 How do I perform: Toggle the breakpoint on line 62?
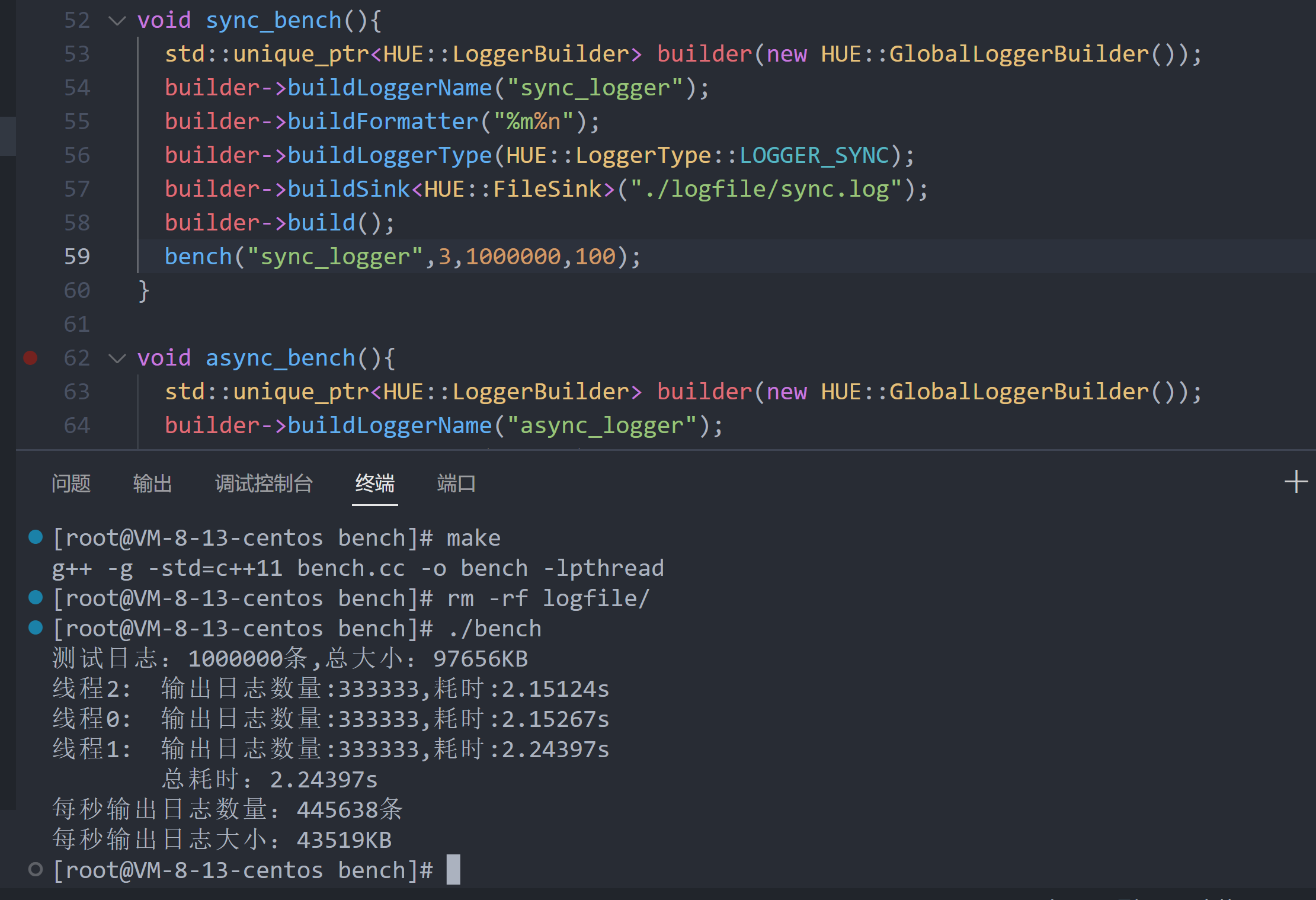[x=30, y=358]
